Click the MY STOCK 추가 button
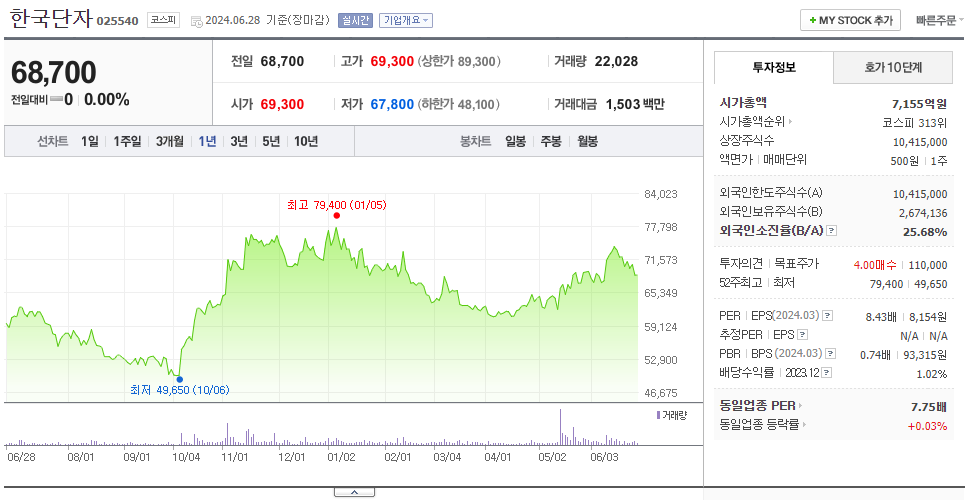The height and width of the screenshot is (500, 968). (850, 20)
